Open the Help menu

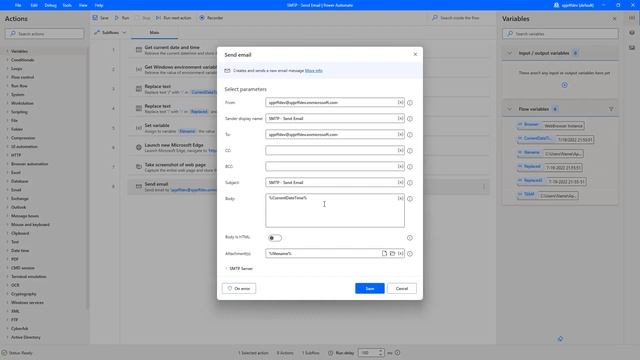coord(99,5)
